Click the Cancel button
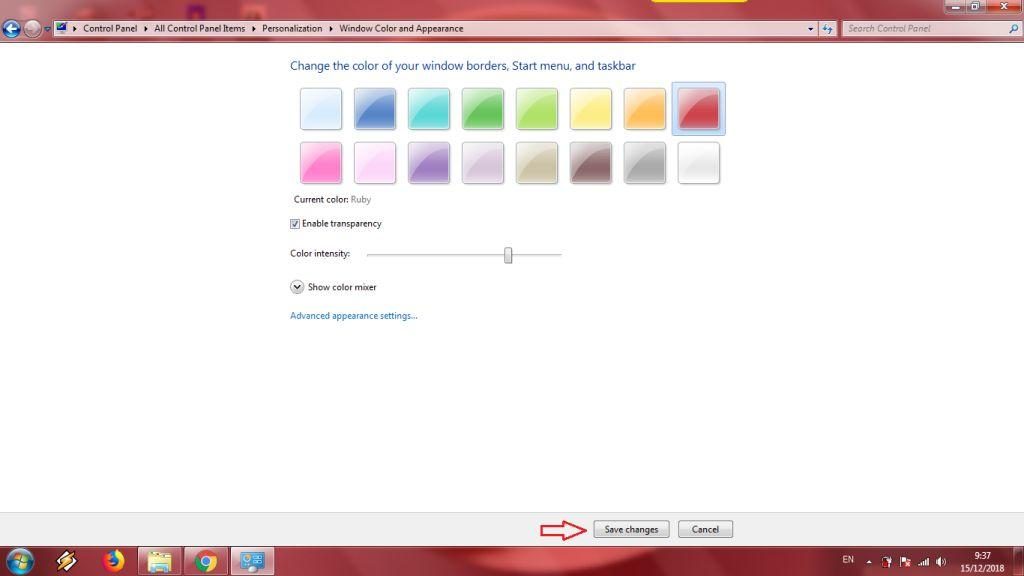The height and width of the screenshot is (576, 1024). [705, 529]
